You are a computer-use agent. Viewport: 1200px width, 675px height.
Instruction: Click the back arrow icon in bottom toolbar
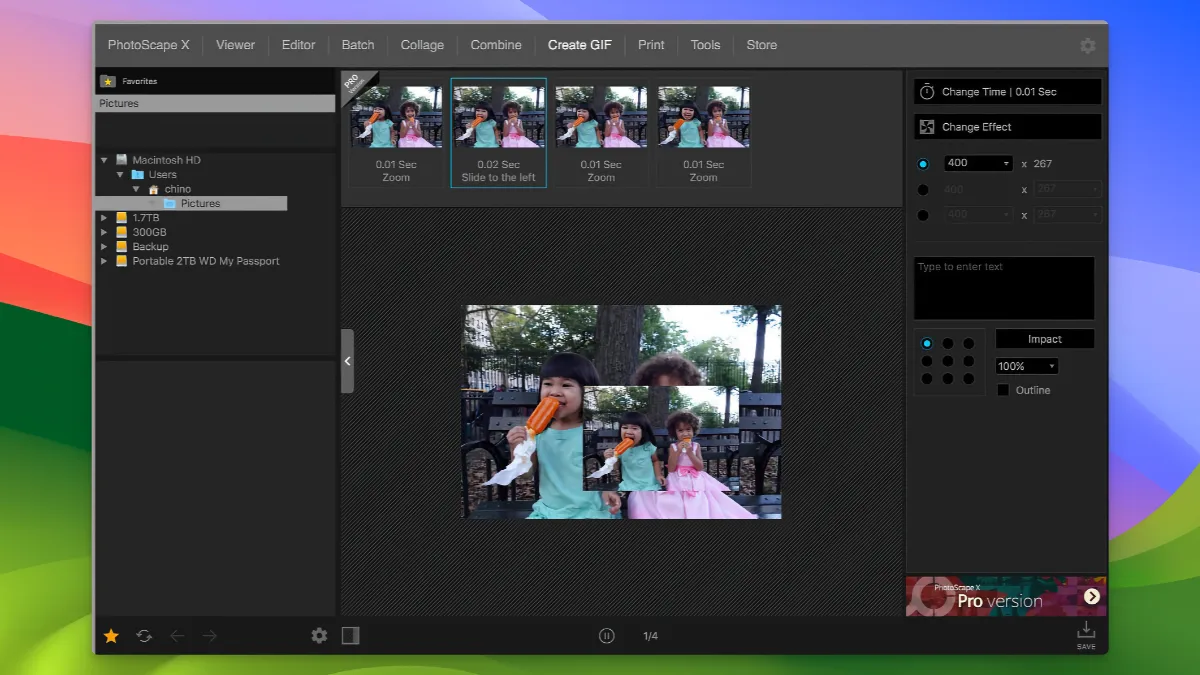(176, 635)
